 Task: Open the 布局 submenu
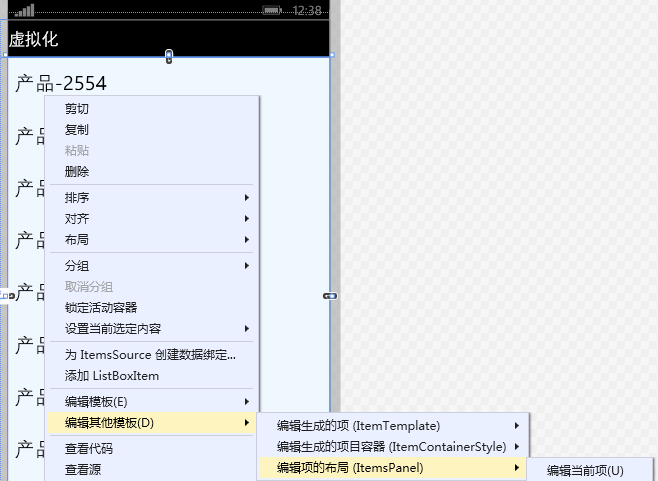pos(151,239)
